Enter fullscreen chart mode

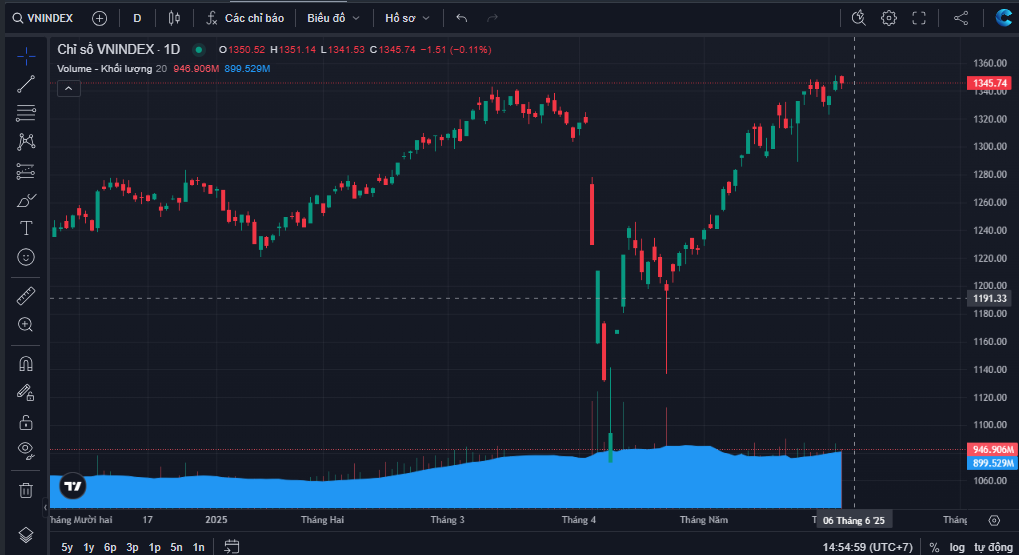pyautogui.click(x=919, y=18)
